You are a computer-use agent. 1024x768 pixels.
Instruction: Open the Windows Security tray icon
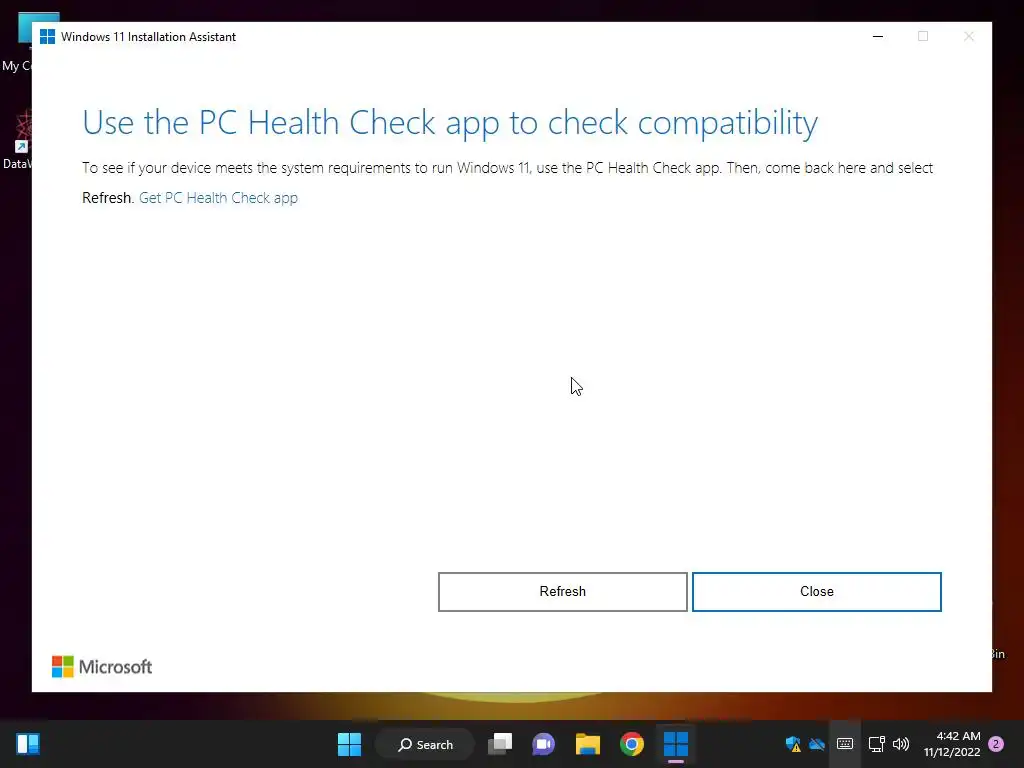pyautogui.click(x=793, y=744)
